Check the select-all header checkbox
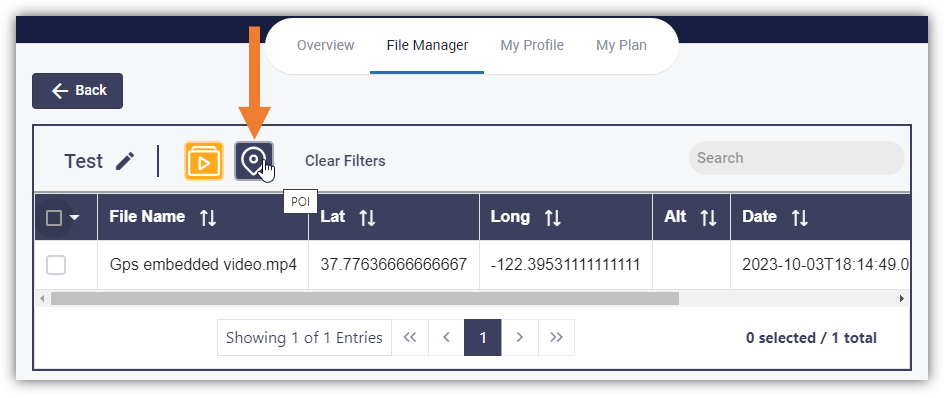947x398 pixels. [x=54, y=218]
